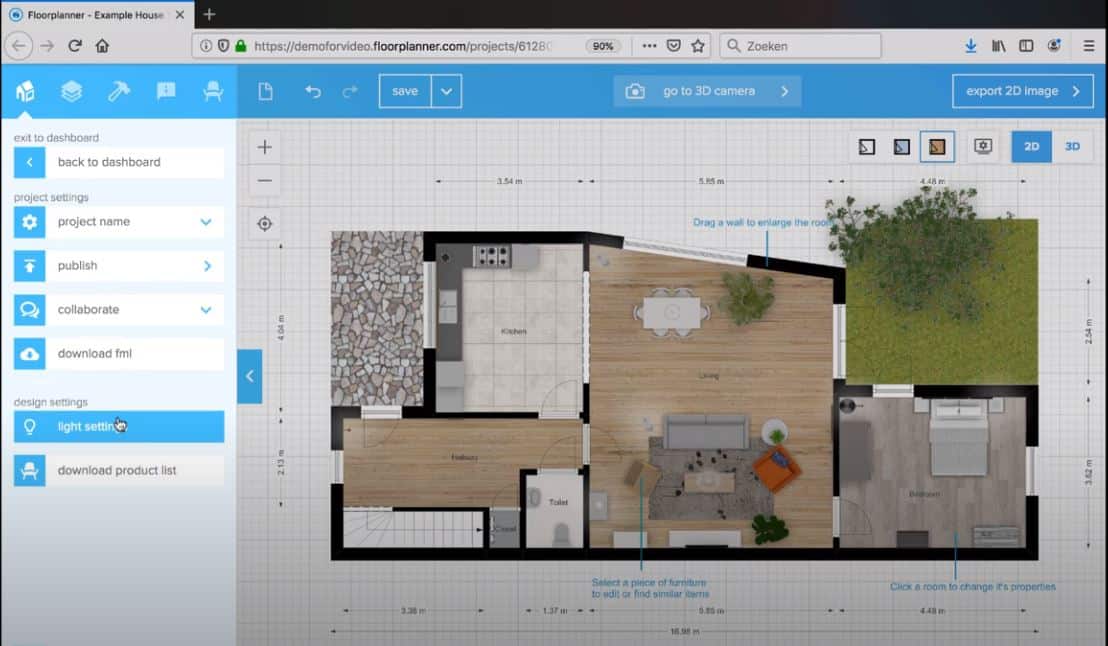Open the floors layers tab icon
Image resolution: width=1108 pixels, height=646 pixels.
[71, 91]
